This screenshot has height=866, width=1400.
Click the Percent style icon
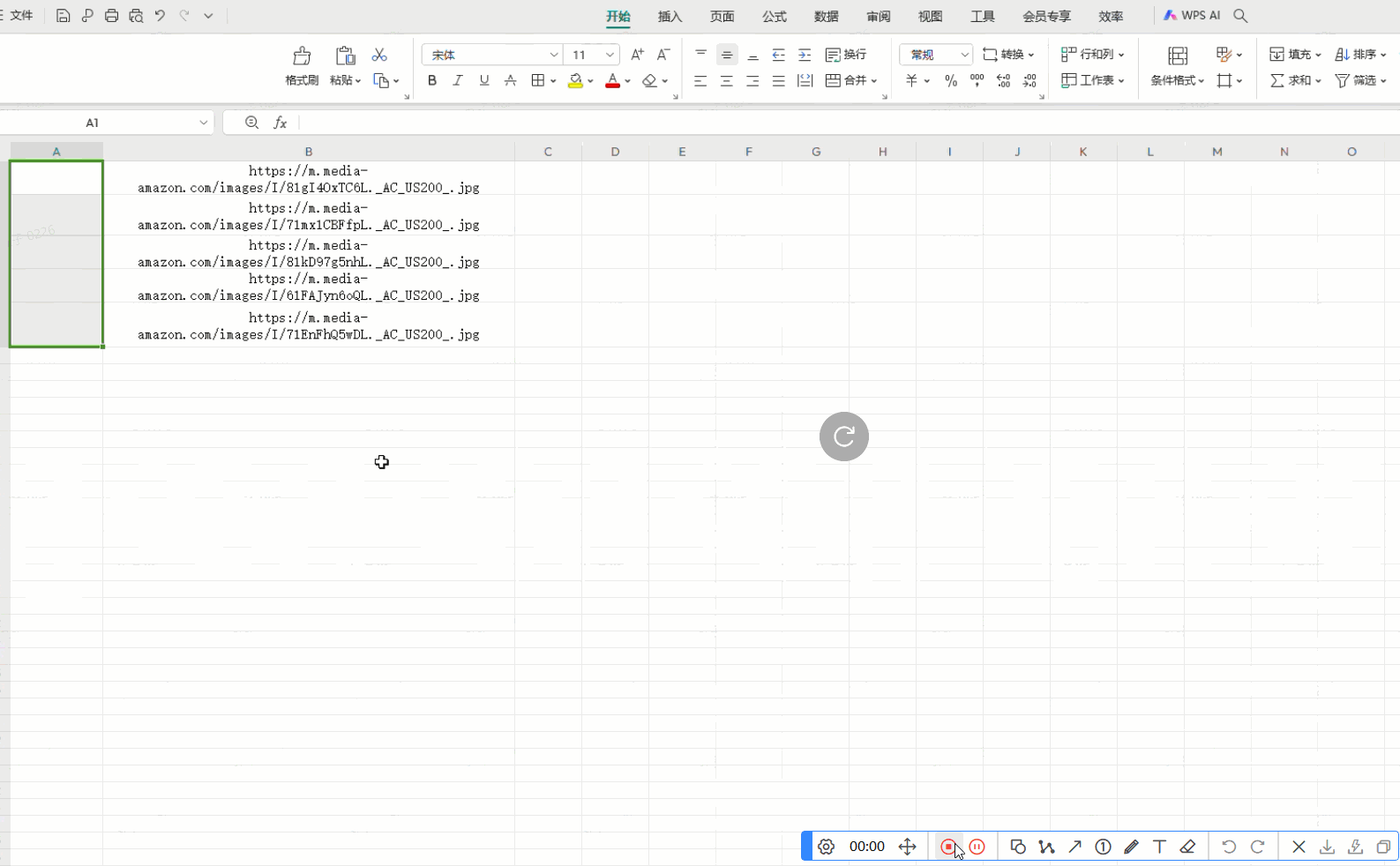pos(950,80)
